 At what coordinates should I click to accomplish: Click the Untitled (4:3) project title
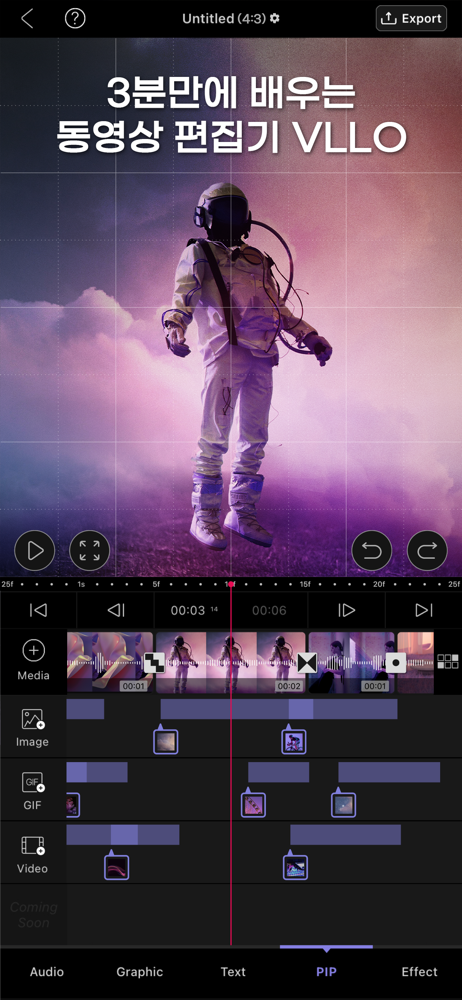(x=225, y=18)
